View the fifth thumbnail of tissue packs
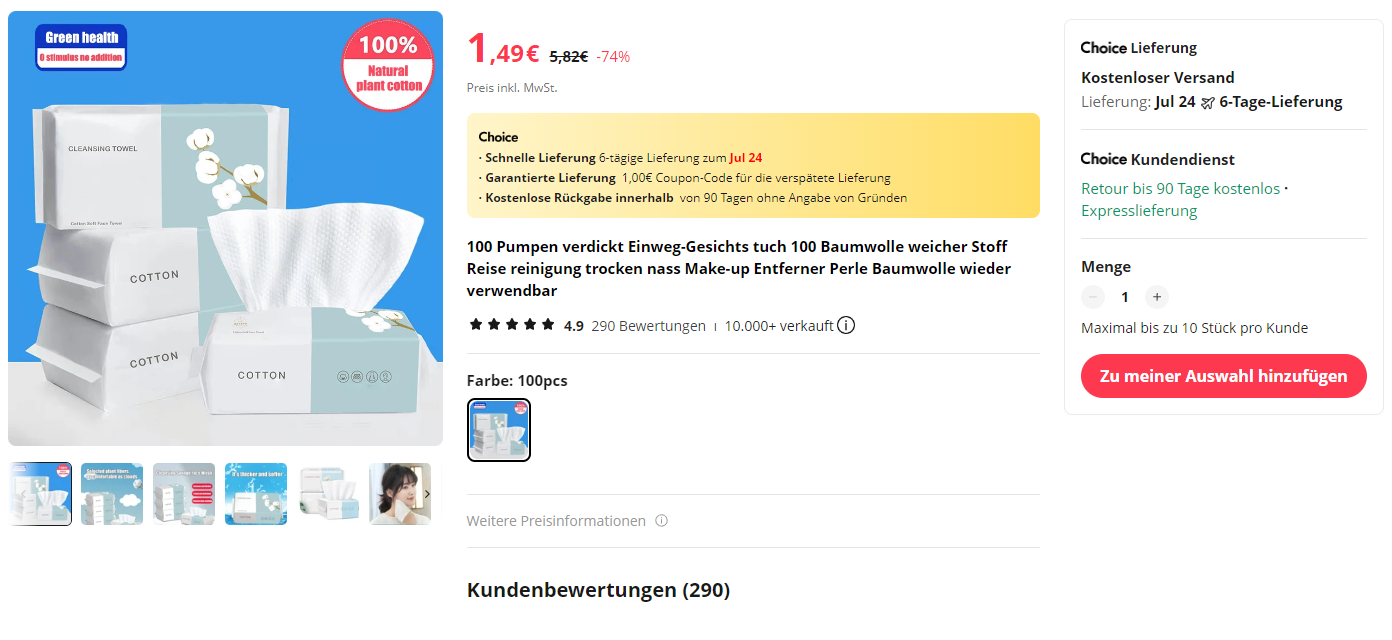Screen dimensions: 1392x640 [328, 494]
